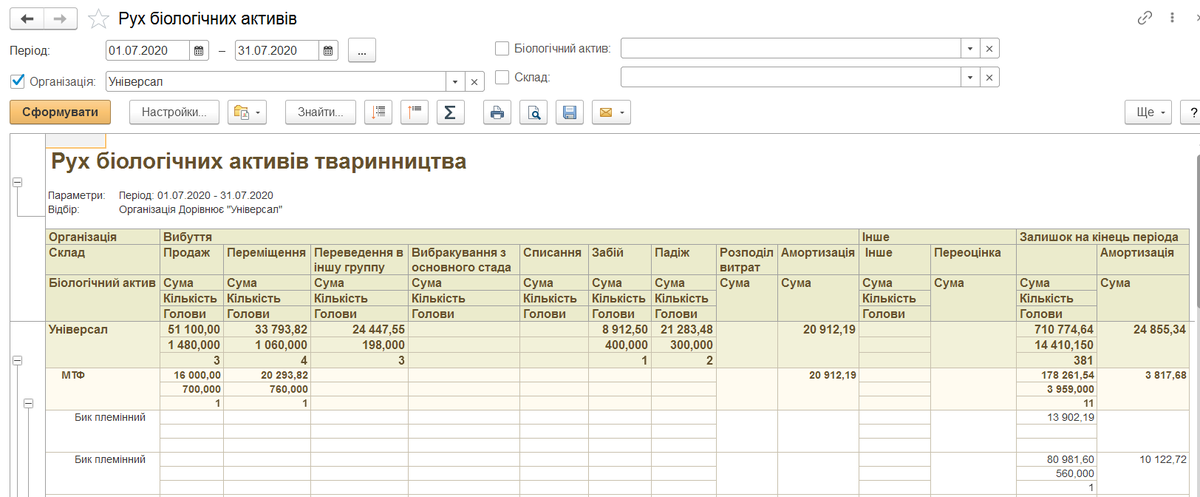Select ending balance 710 774,64 cell
The height and width of the screenshot is (497, 1200).
click(x=1056, y=328)
